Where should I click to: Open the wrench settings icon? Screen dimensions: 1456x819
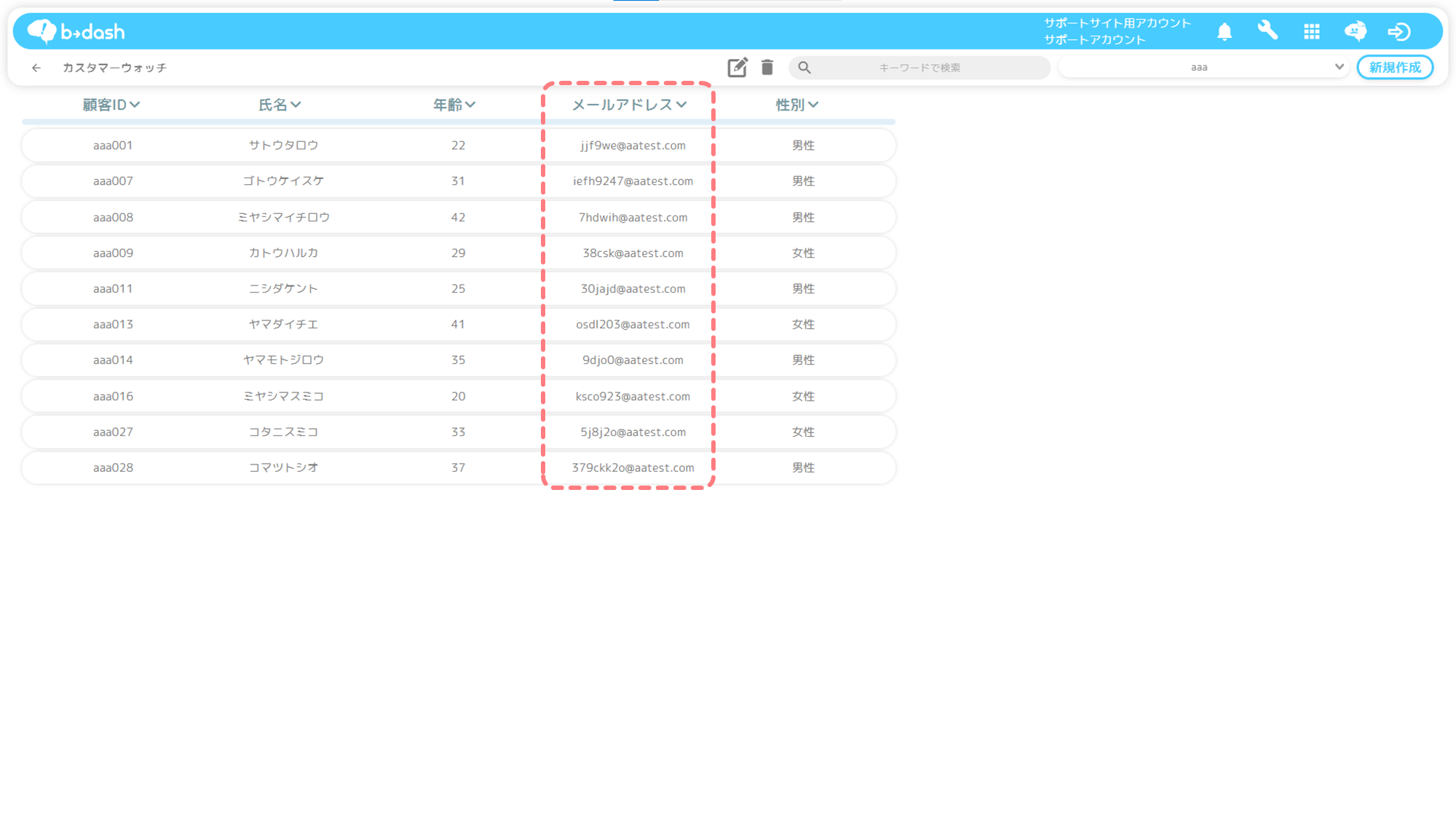click(1267, 31)
